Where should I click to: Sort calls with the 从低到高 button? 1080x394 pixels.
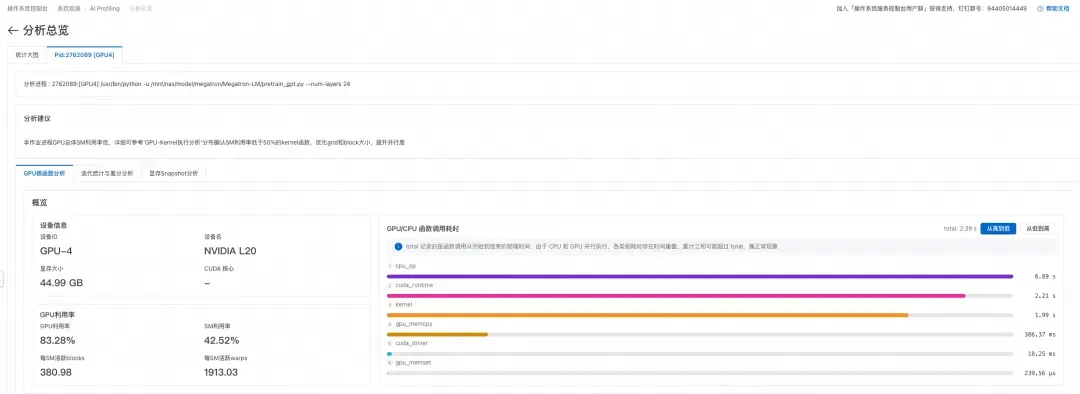(x=1037, y=229)
